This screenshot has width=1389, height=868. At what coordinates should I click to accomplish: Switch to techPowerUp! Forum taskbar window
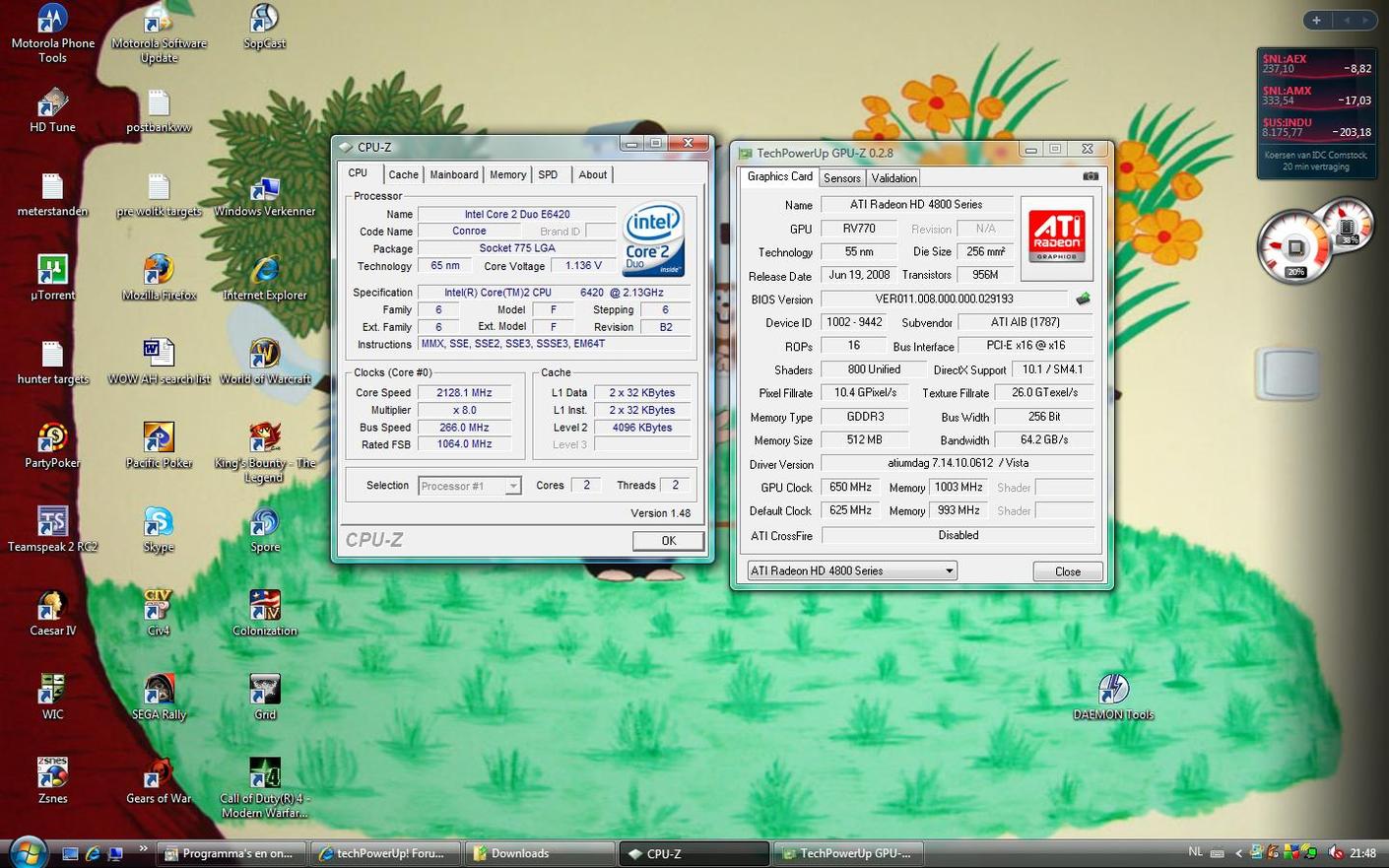click(385, 853)
